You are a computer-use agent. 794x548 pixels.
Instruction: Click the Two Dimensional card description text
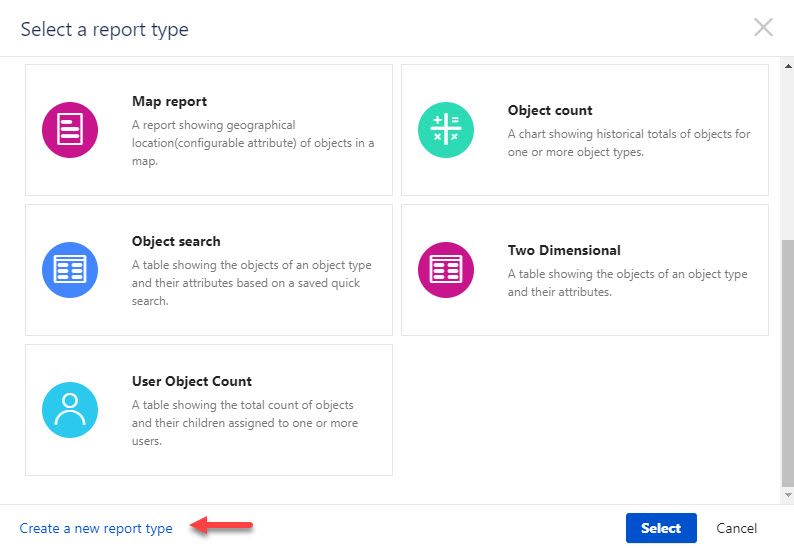pos(627,283)
